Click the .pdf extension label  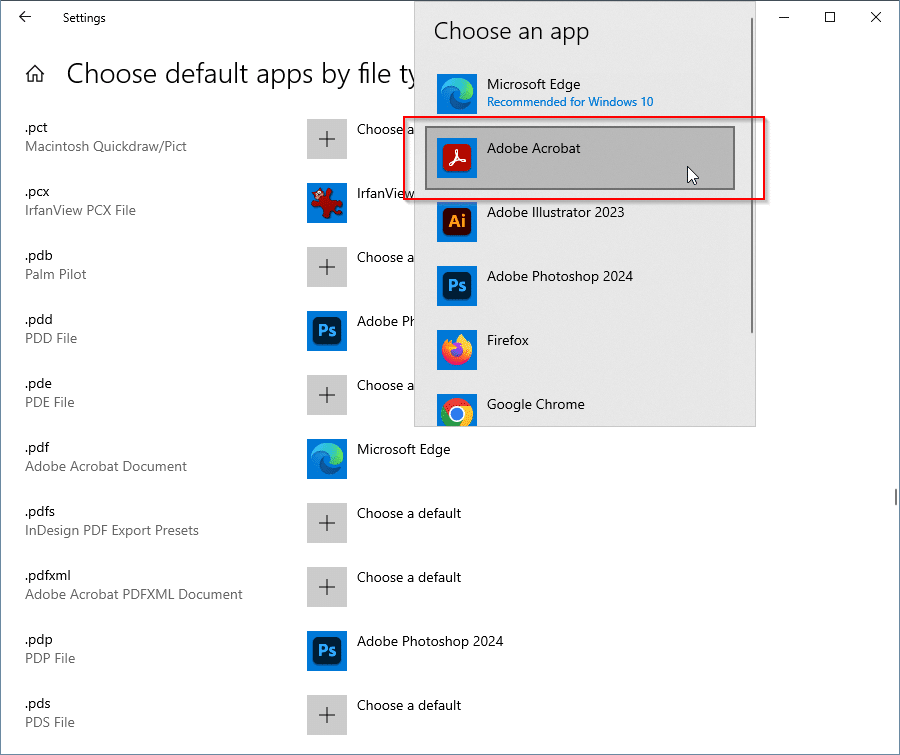pos(37,447)
